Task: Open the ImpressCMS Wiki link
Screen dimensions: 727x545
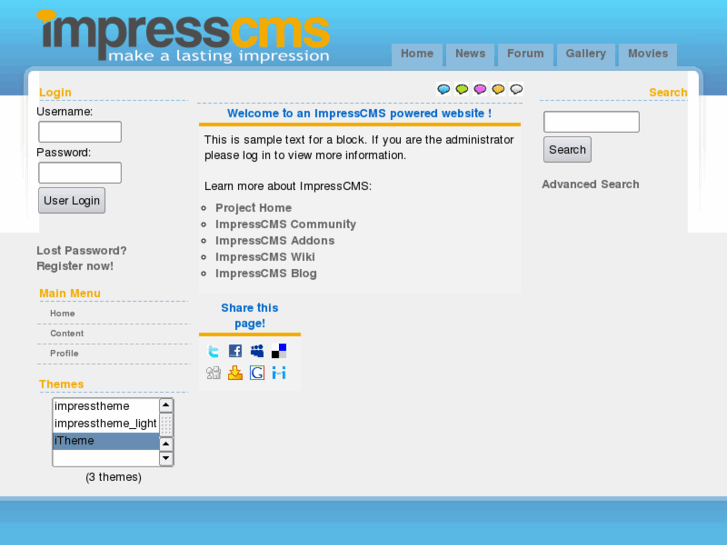Action: point(265,257)
